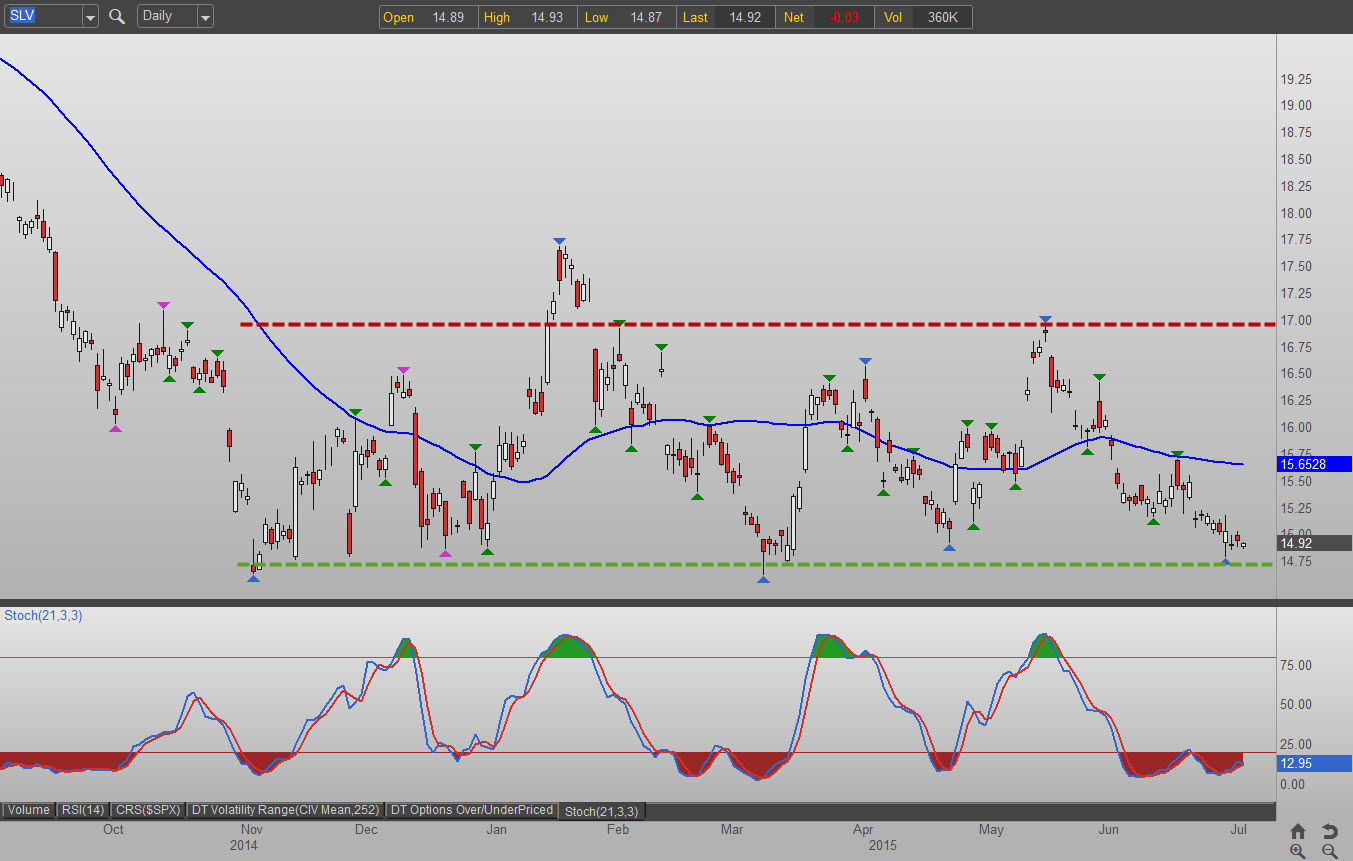Click the Stoch(21,3,3) panel title label
This screenshot has width=1353, height=861.
click(44, 615)
